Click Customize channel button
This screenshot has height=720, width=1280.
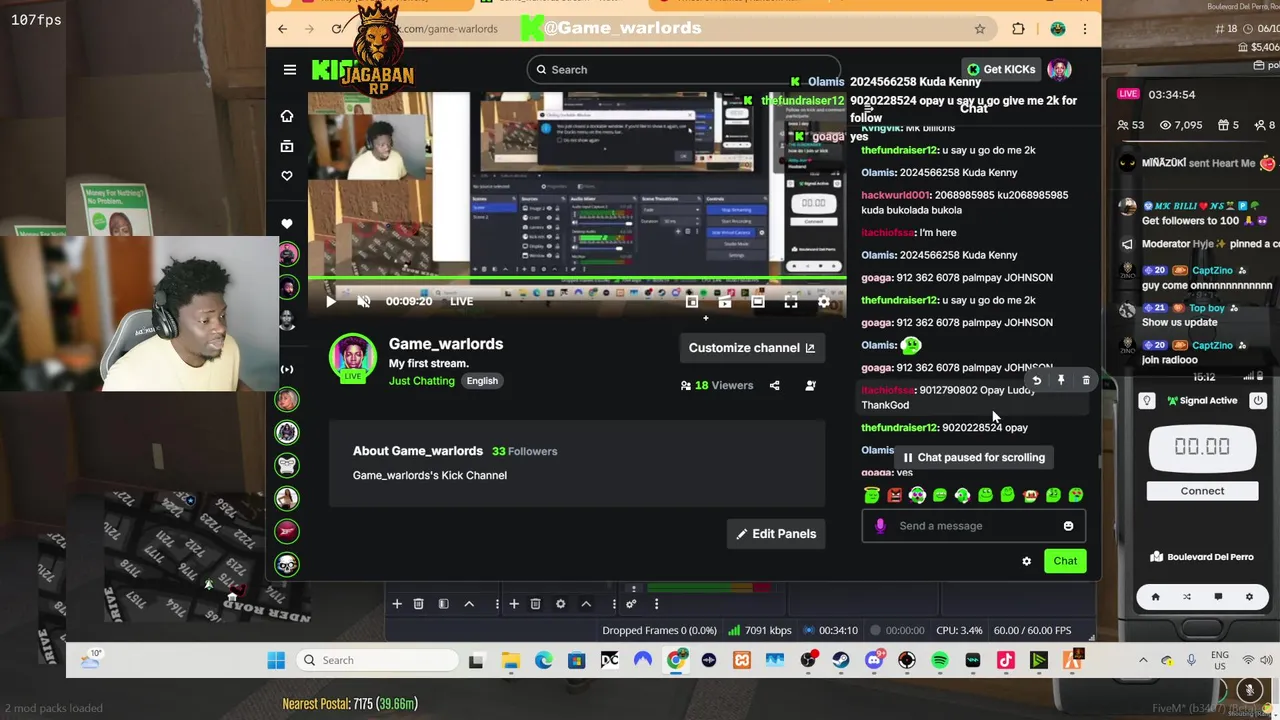point(751,348)
